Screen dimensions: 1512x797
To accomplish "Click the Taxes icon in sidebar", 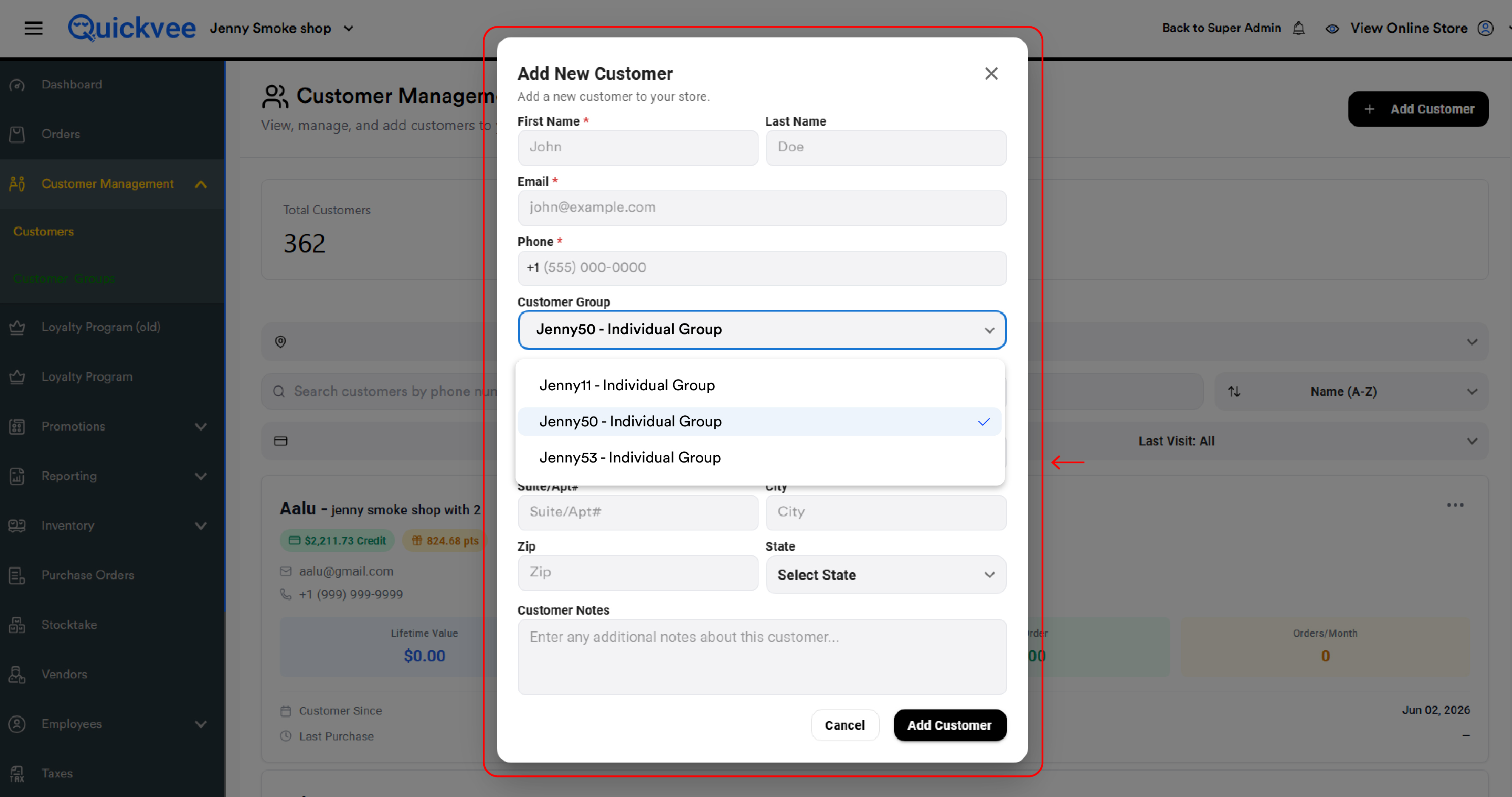I will point(17,774).
